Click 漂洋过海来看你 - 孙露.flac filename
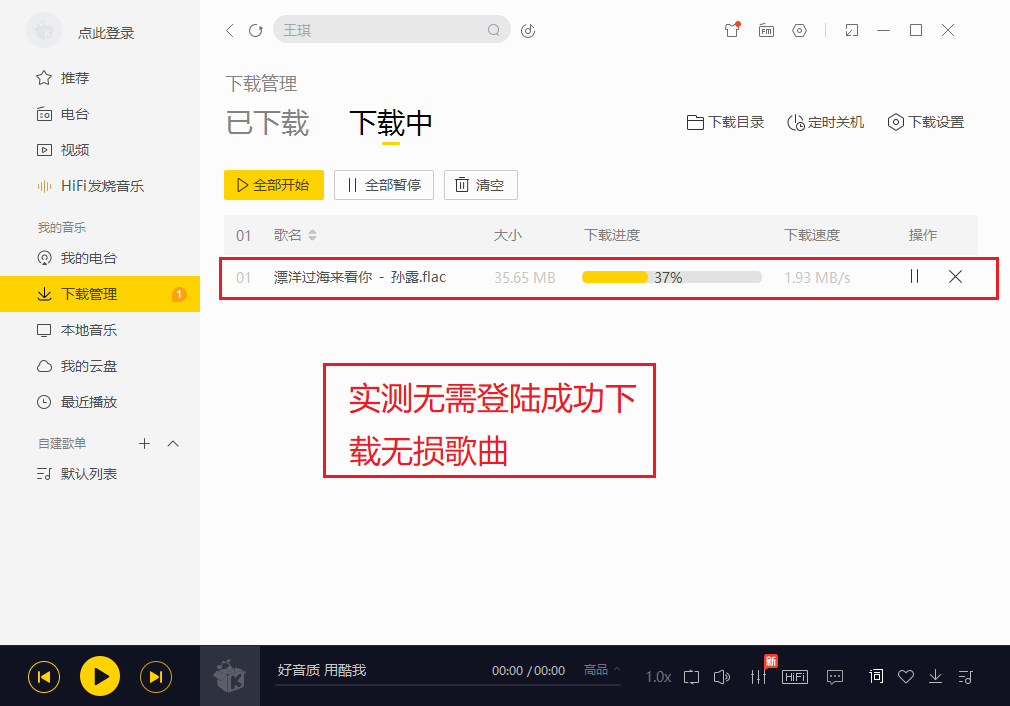The image size is (1010, 706). [x=359, y=277]
